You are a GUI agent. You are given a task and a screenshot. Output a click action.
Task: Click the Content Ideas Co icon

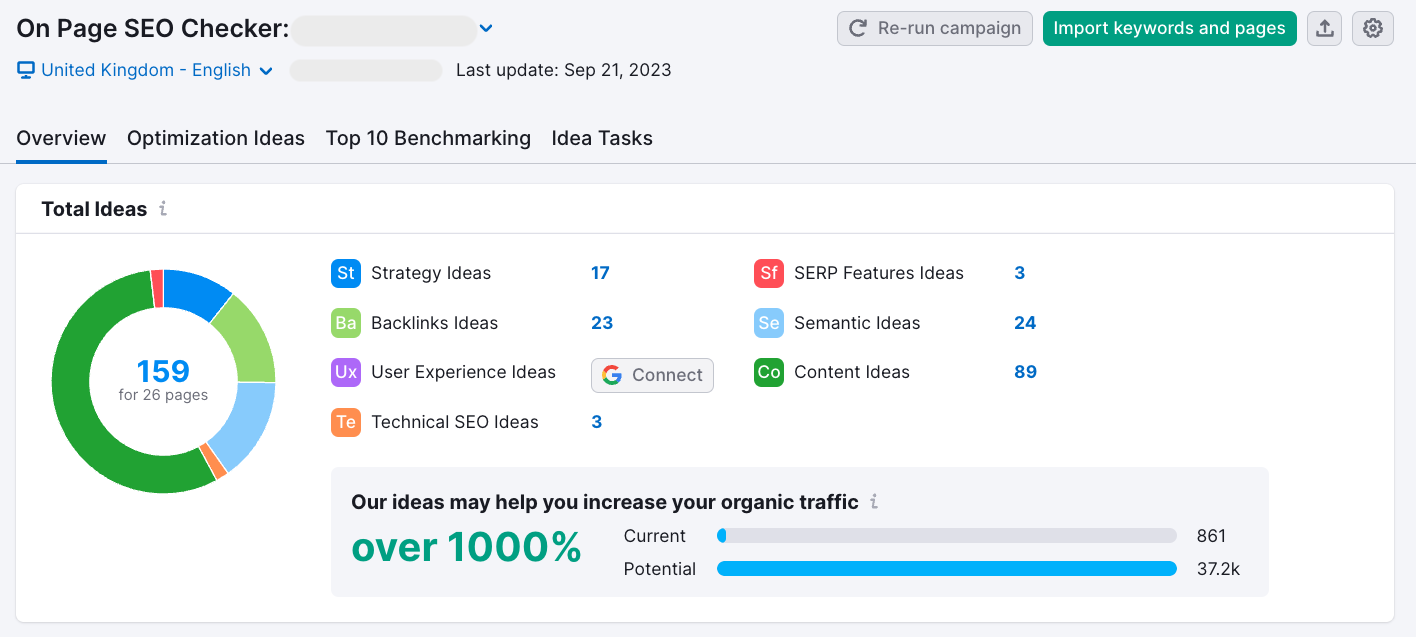tap(767, 372)
